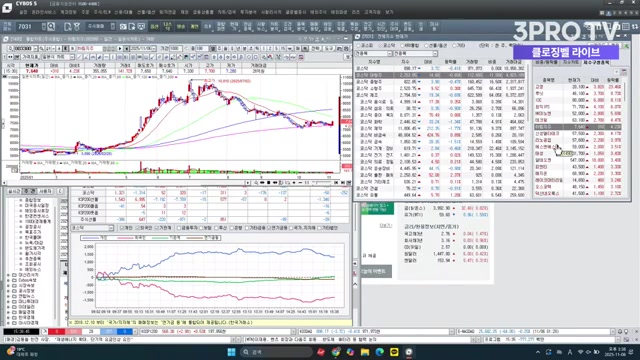
Task: Click the magnifier search icon beside 7031
Action: pyautogui.click(x=51, y=27)
